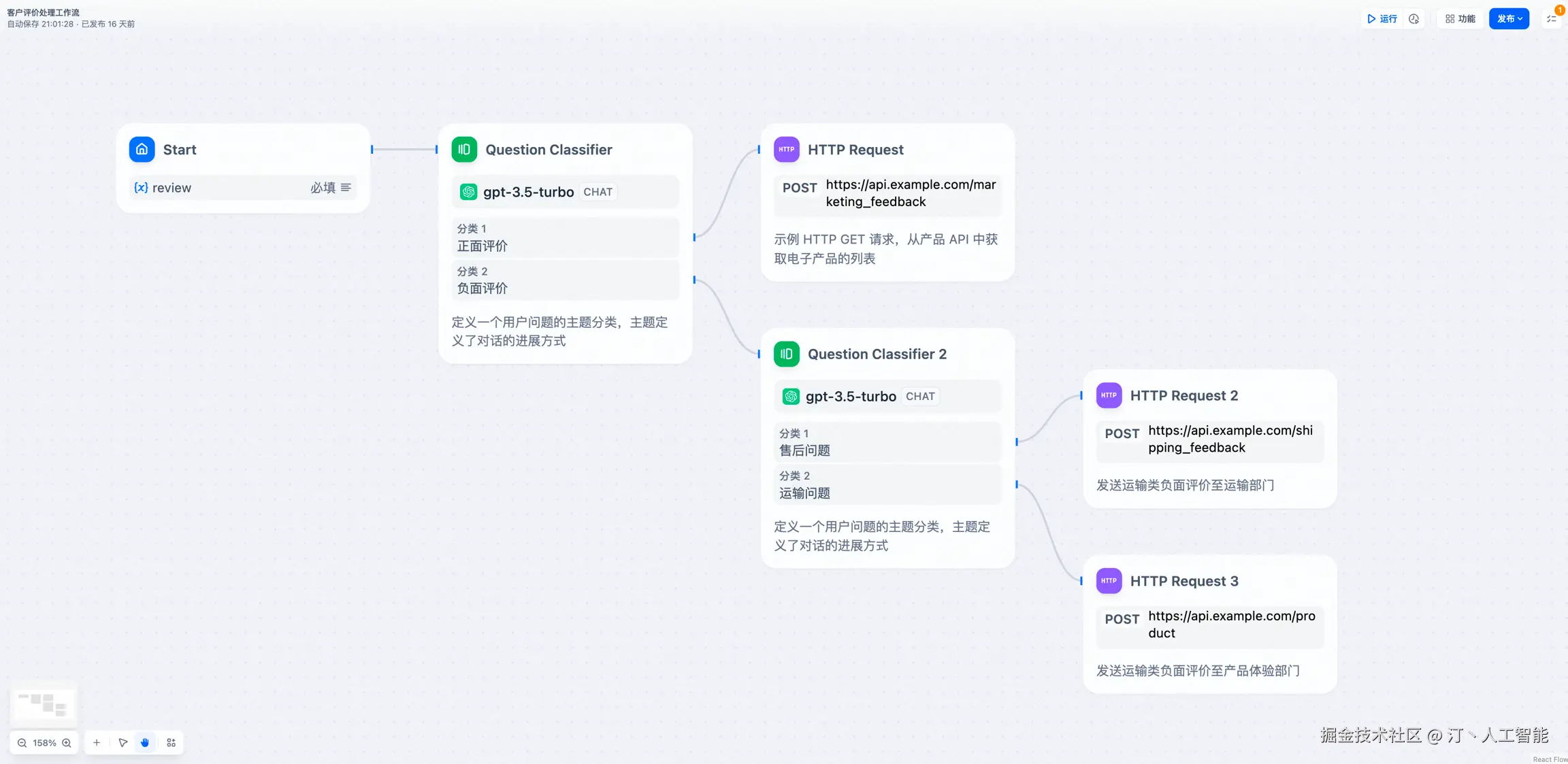Activate the hand pan tool

pyautogui.click(x=145, y=742)
